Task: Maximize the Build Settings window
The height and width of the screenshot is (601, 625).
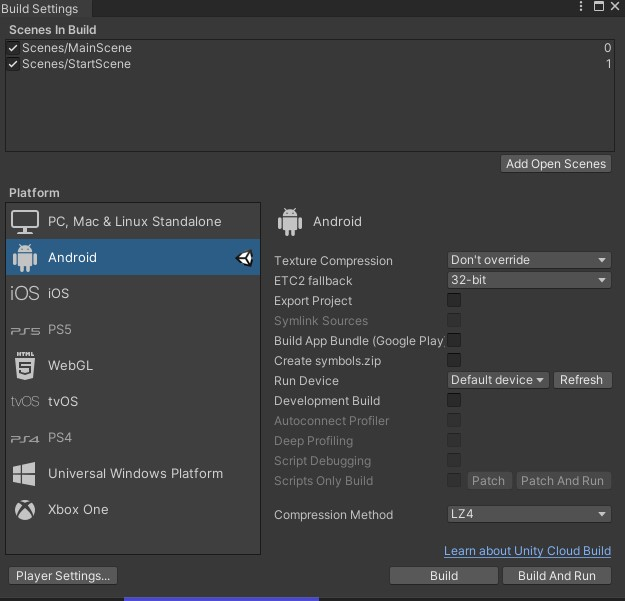Action: [x=599, y=6]
